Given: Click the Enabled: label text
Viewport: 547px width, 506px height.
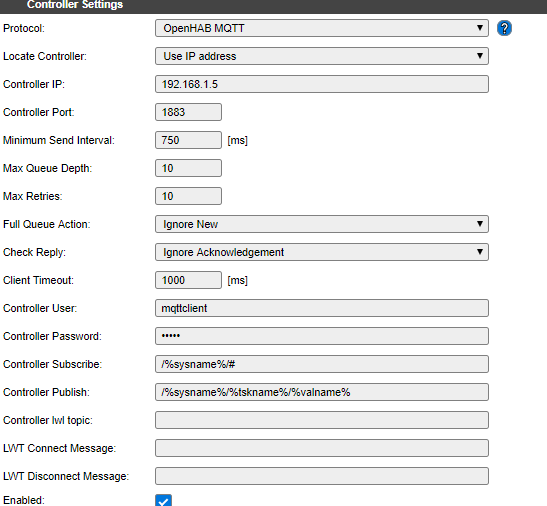Looking at the screenshot, I should click(24, 500).
